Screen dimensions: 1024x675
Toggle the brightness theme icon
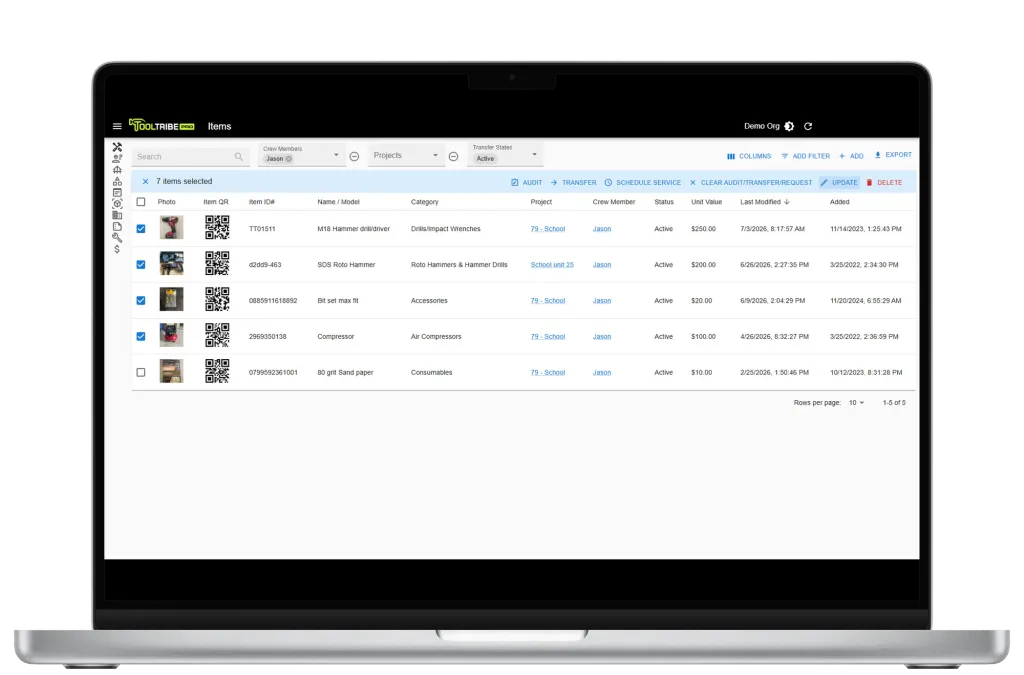pyautogui.click(x=789, y=127)
